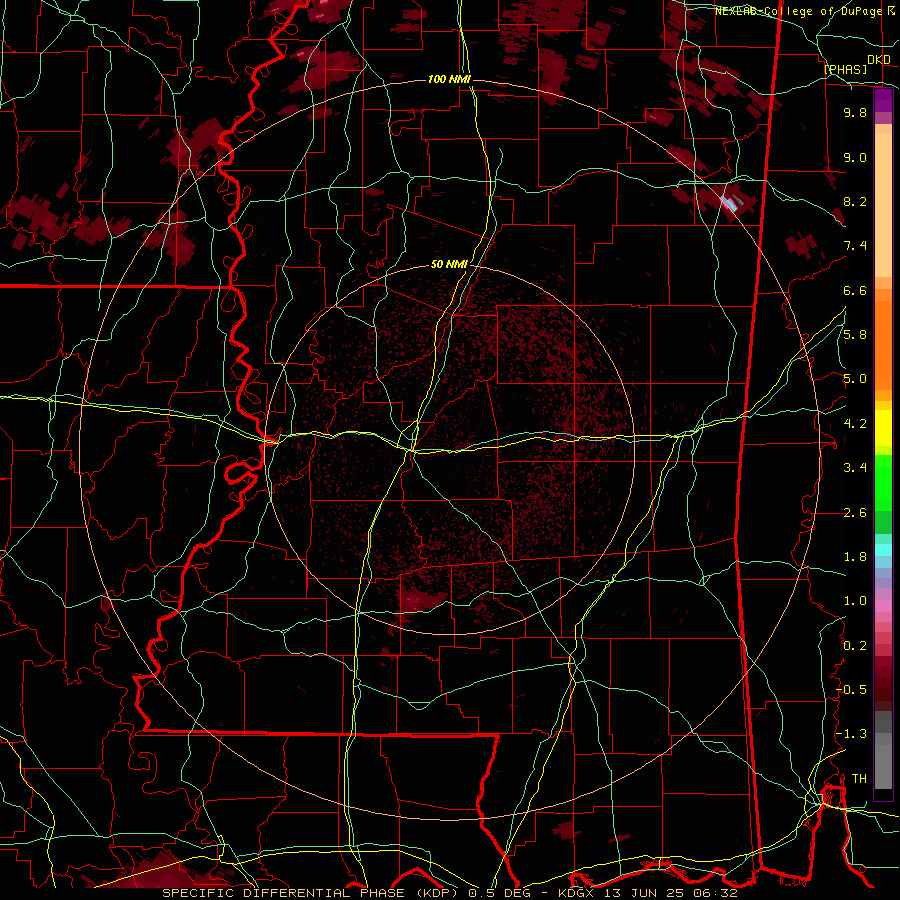
Task: Click 'SPECIFIC DIFFERENTIAL PHASE (KDP)' in the caption
Action: pos(310,893)
